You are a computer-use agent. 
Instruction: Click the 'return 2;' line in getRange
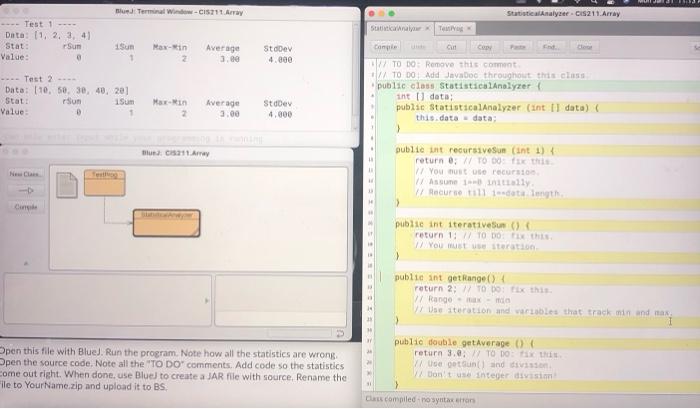(483, 289)
